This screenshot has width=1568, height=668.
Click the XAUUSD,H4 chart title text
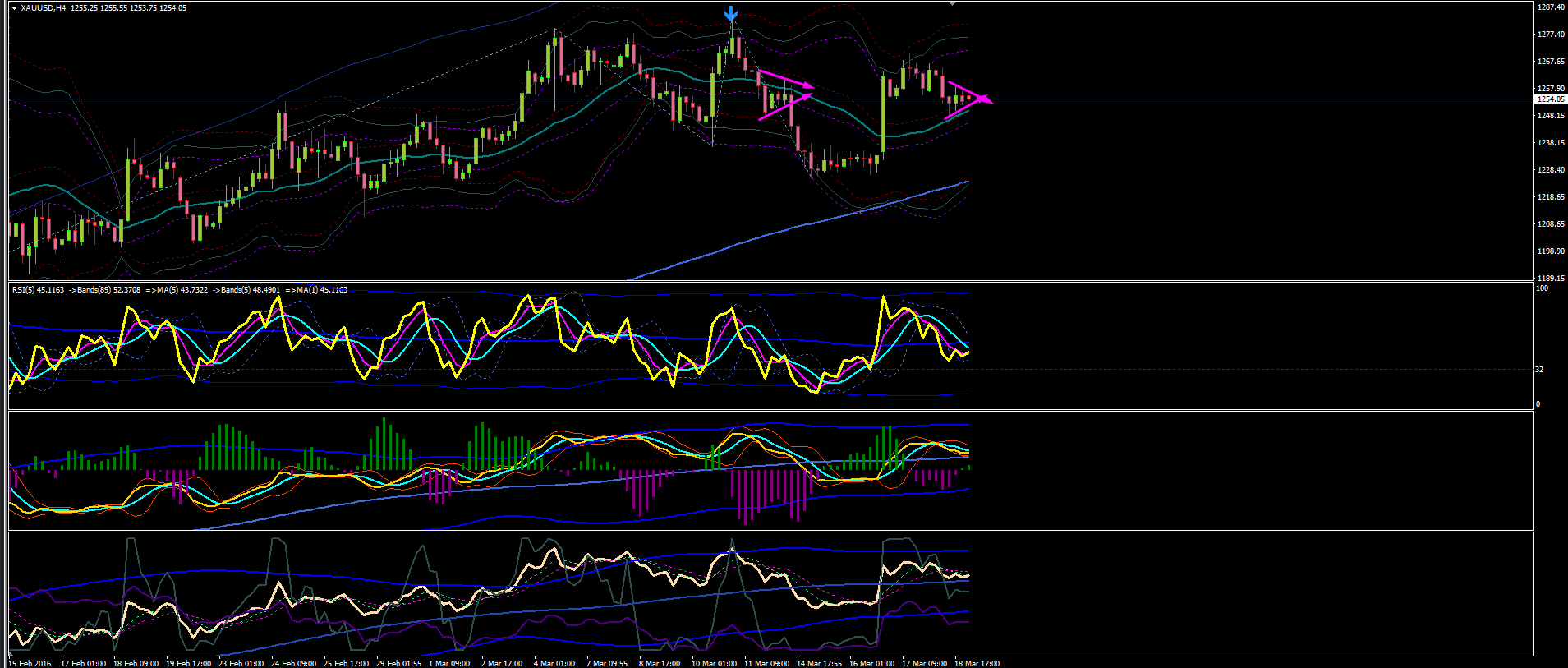click(x=44, y=8)
